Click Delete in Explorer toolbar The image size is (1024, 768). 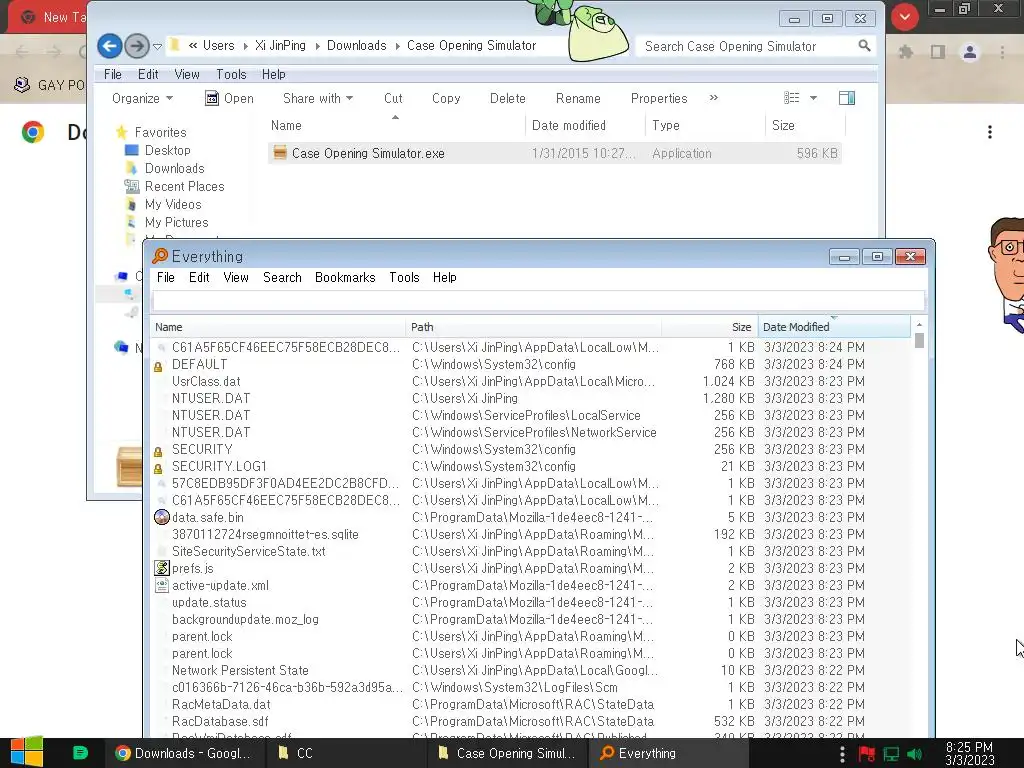click(507, 98)
